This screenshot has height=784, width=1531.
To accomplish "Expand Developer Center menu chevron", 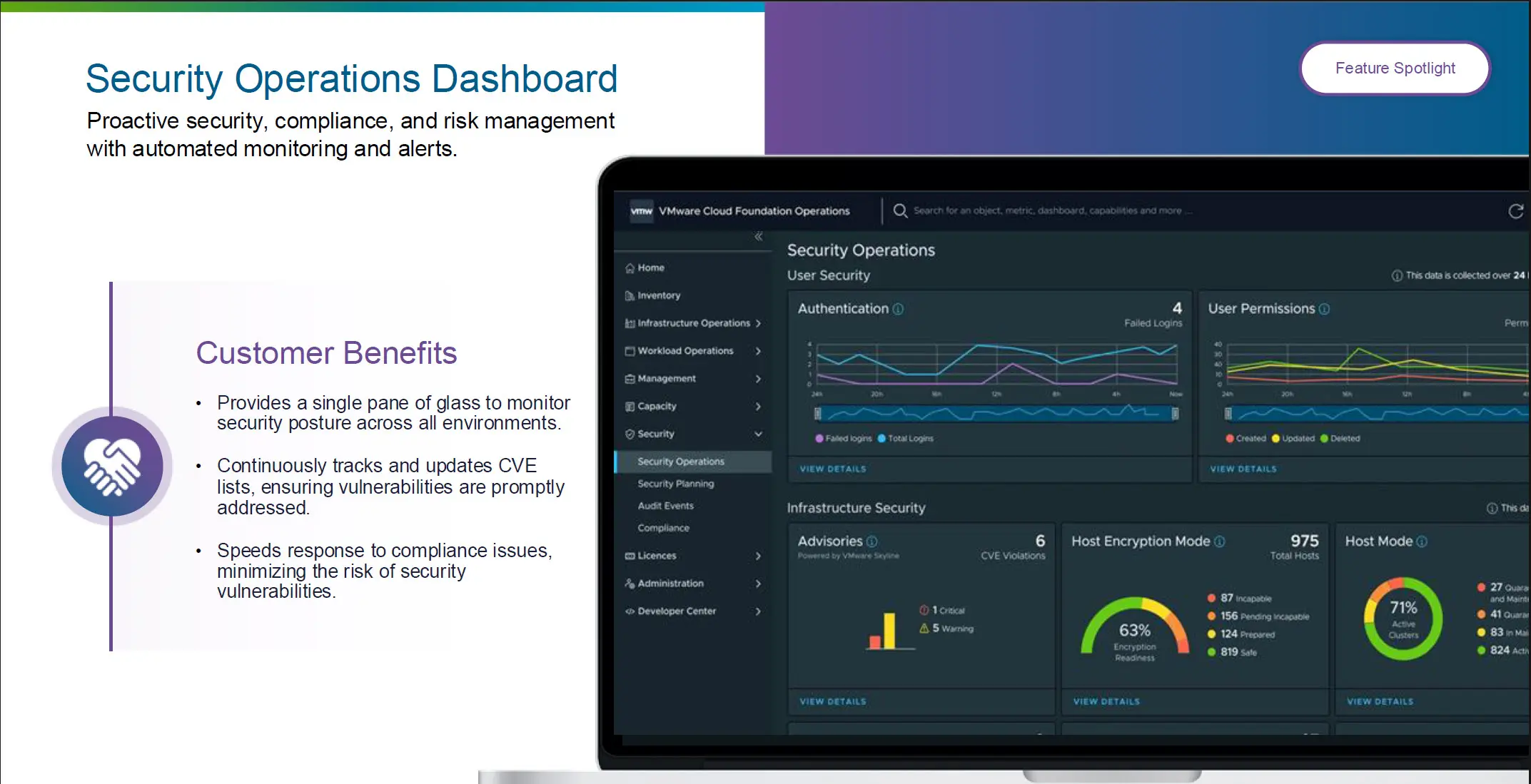I will 758,611.
